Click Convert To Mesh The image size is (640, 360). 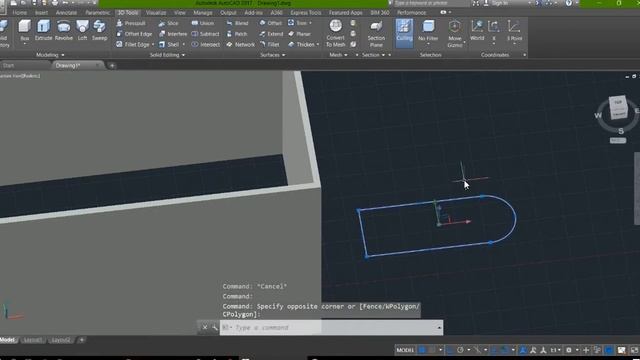[336, 33]
